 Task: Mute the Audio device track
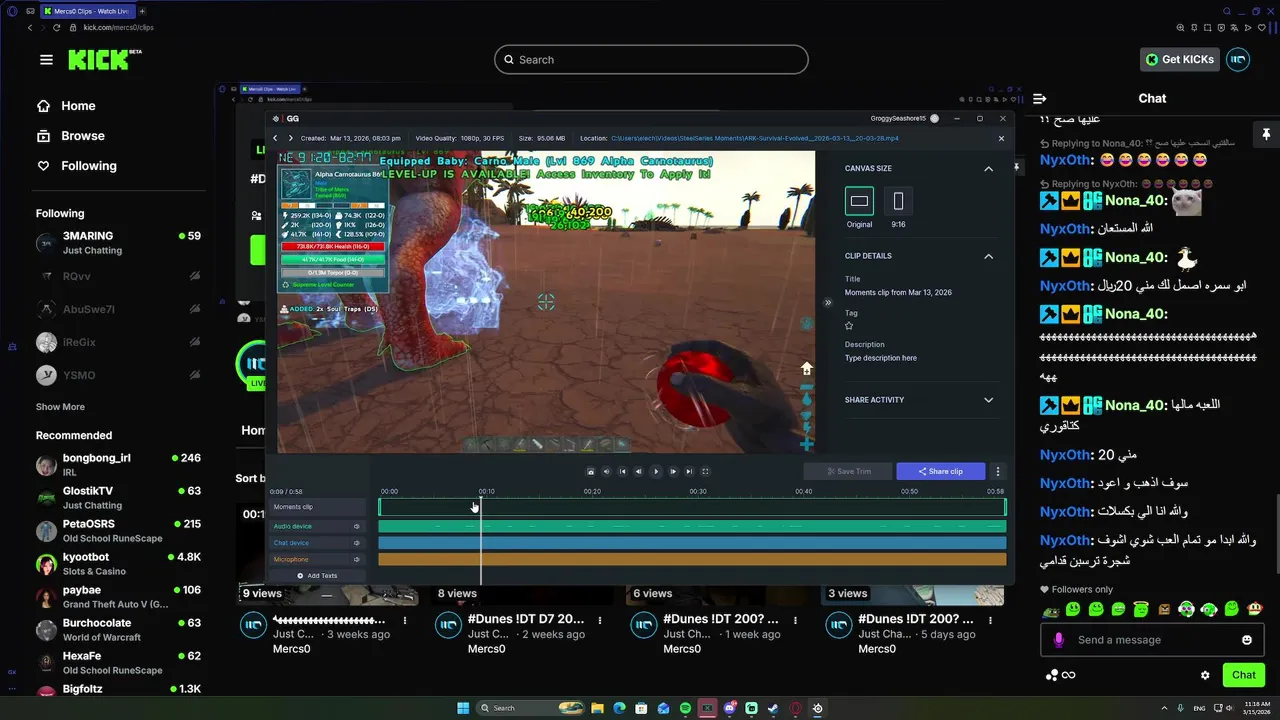point(356,526)
